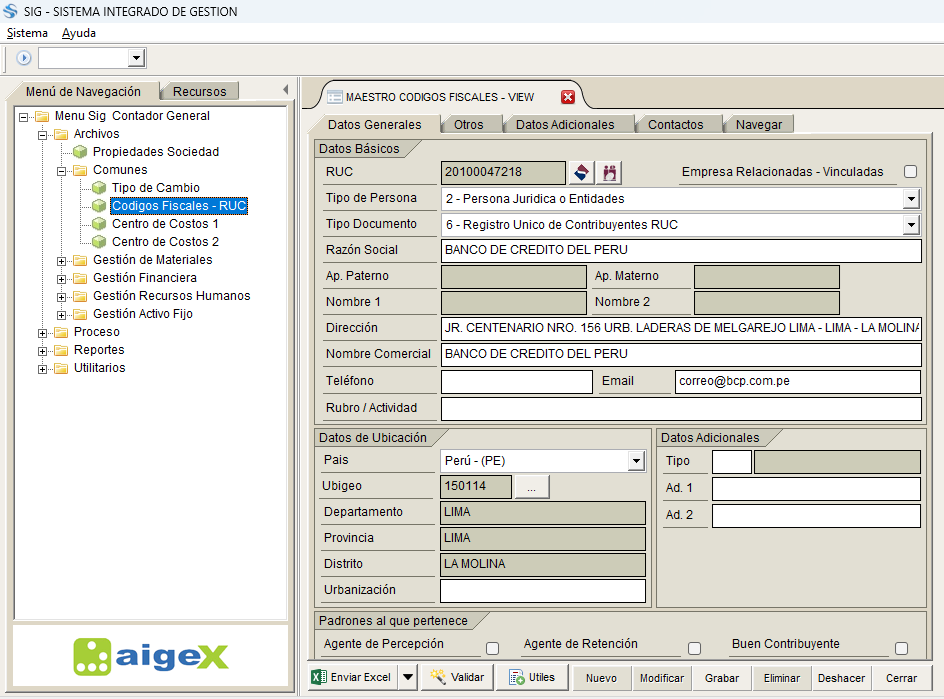Click the Comunes folder icon
The width and height of the screenshot is (944, 699).
(x=80, y=170)
